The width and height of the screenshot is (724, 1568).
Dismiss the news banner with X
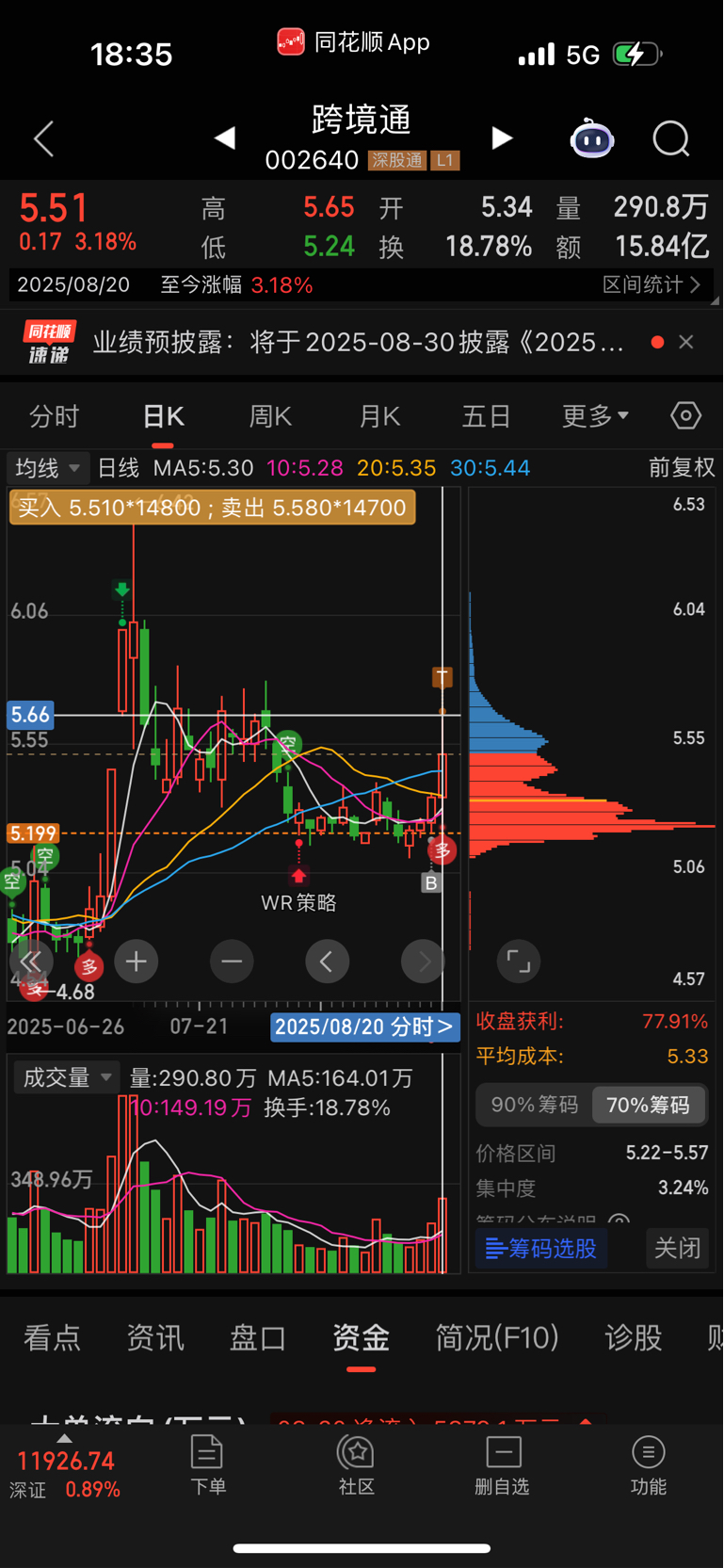pyautogui.click(x=686, y=342)
